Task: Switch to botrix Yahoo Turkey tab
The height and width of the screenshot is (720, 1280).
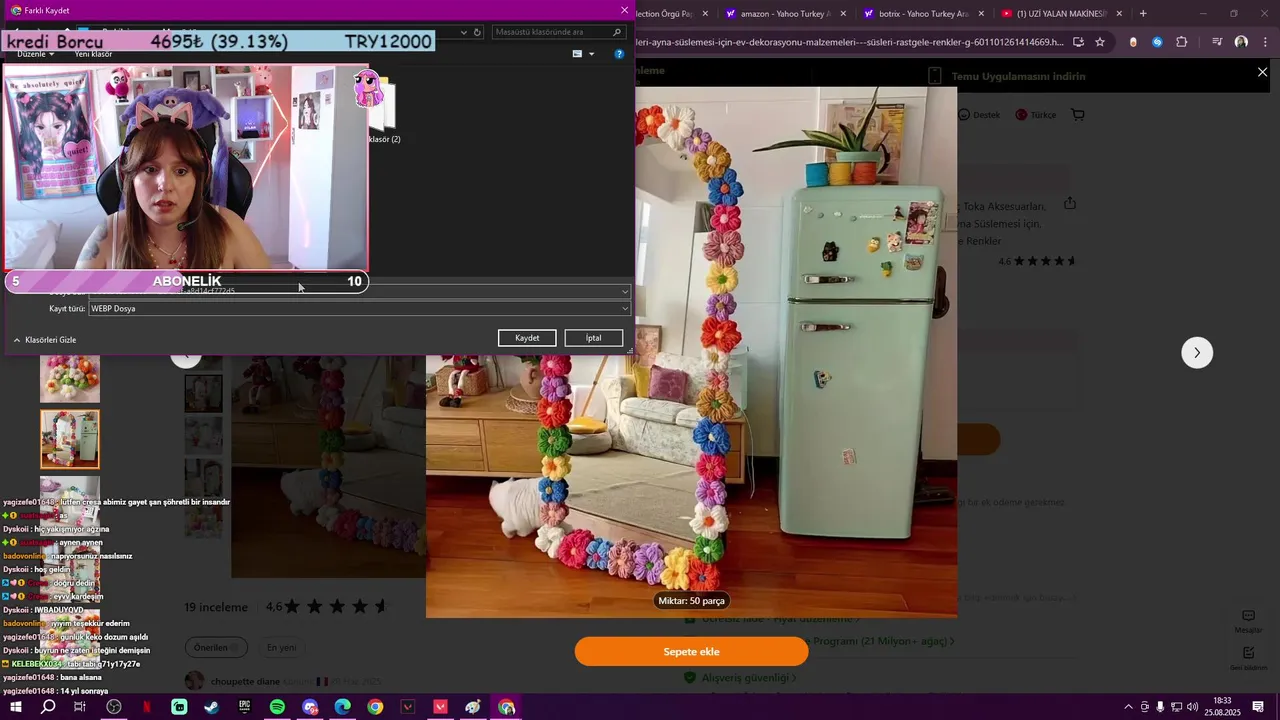Action: tap(921, 14)
